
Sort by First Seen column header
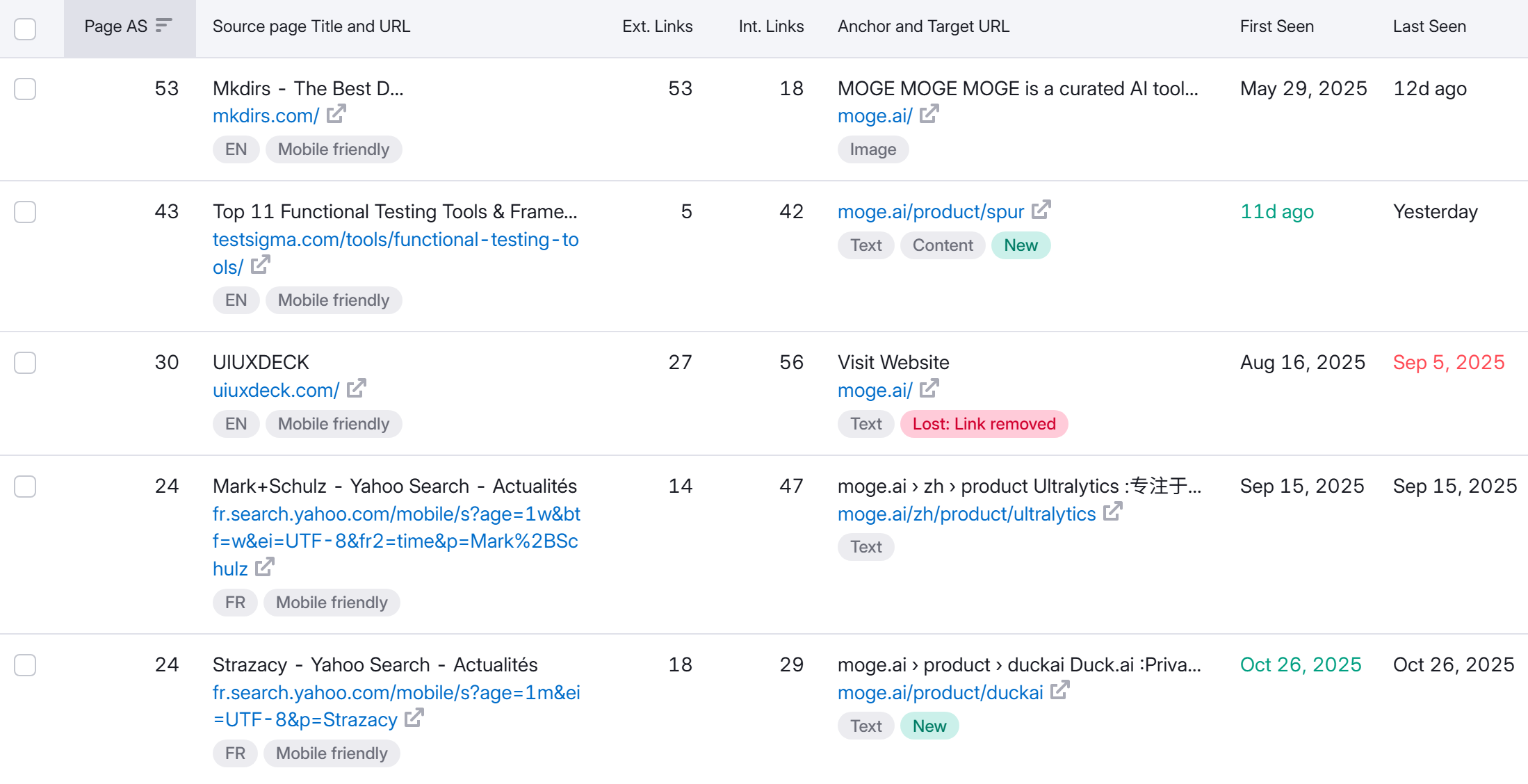(x=1276, y=26)
